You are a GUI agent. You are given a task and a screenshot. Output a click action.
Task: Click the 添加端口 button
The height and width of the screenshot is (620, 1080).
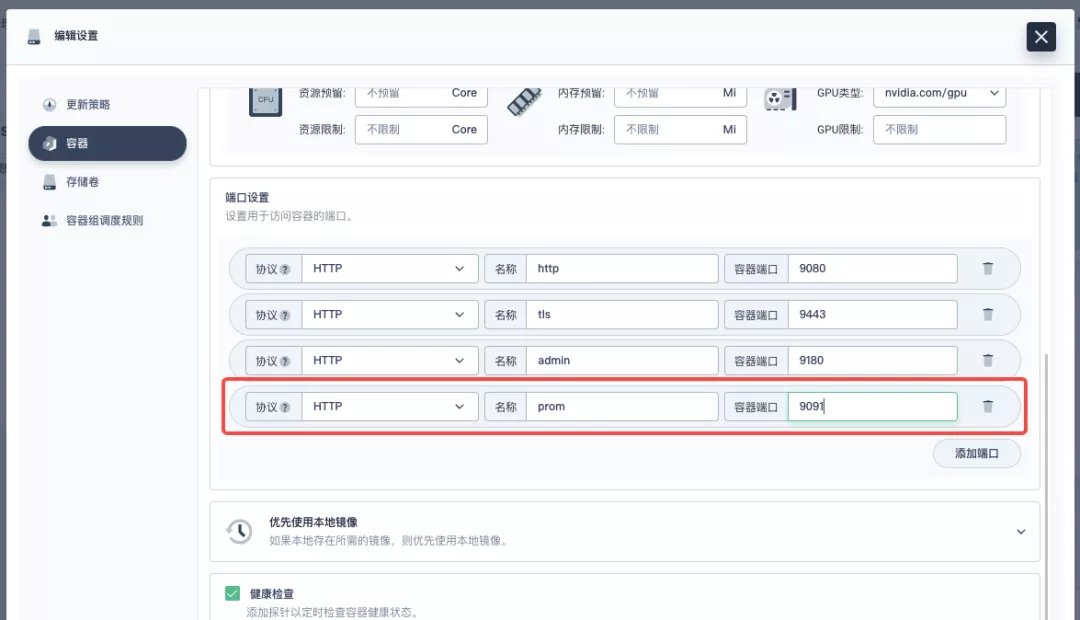click(x=977, y=453)
